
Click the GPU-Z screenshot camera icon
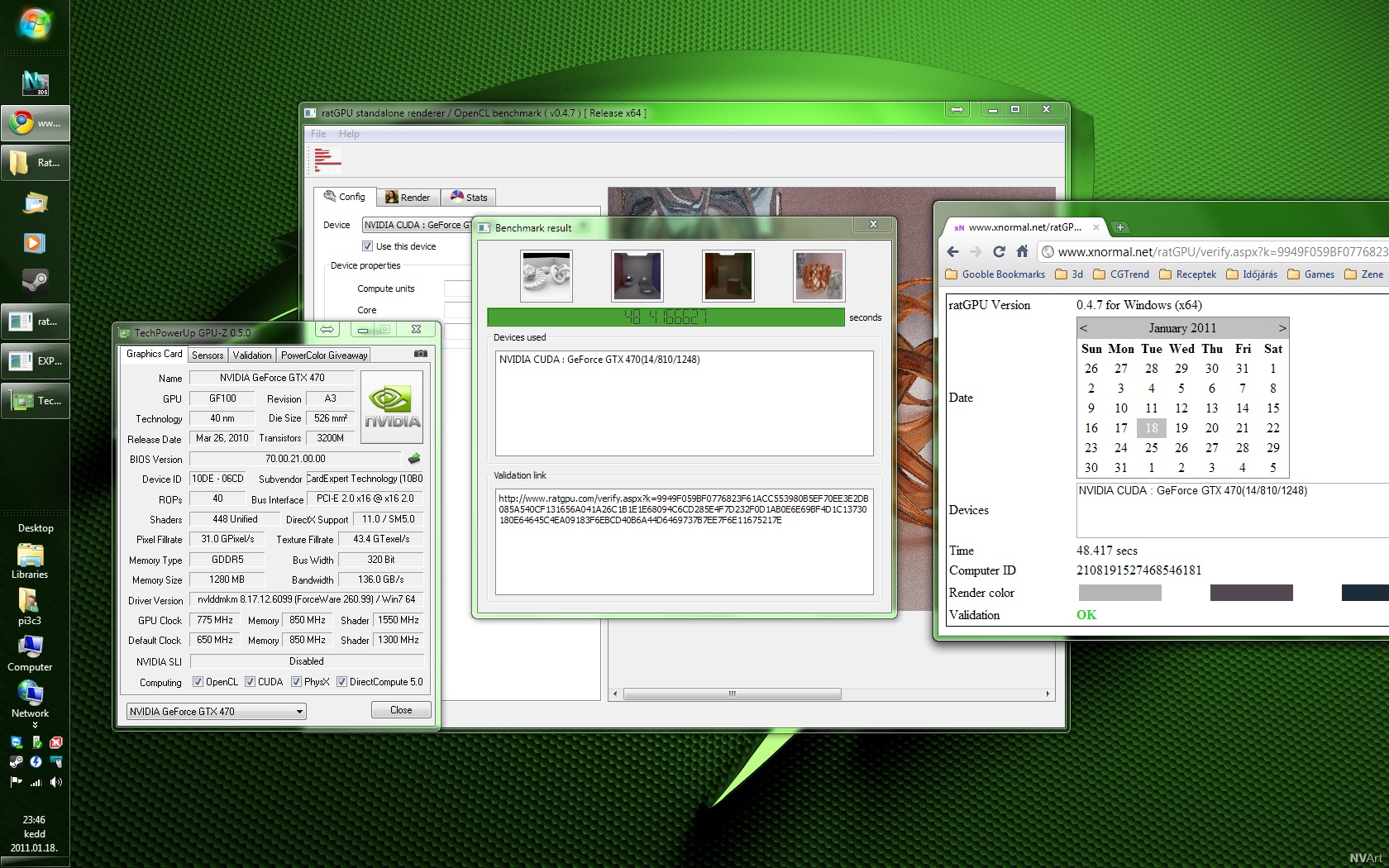(421, 354)
